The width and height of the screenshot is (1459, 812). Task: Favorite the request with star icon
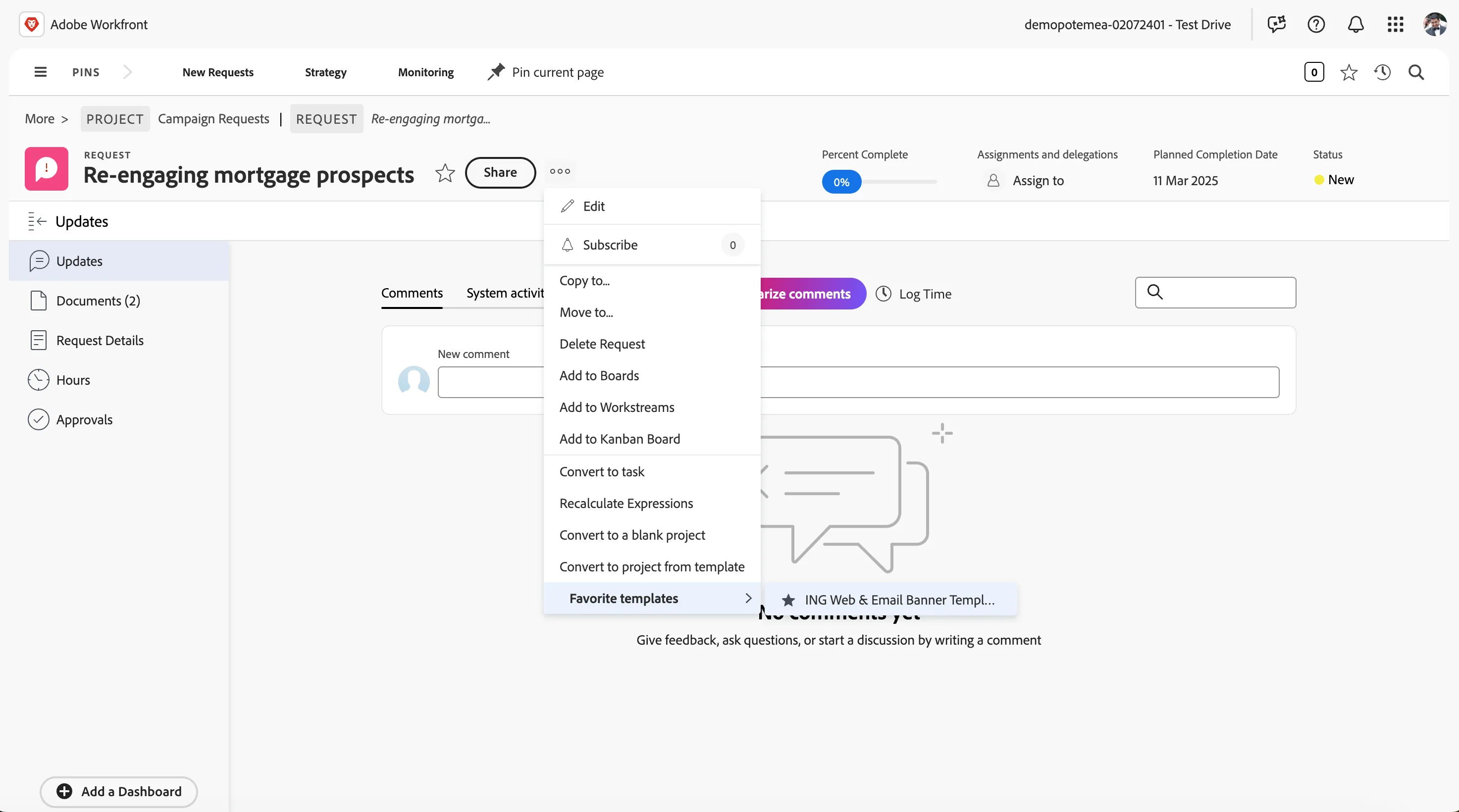point(445,173)
